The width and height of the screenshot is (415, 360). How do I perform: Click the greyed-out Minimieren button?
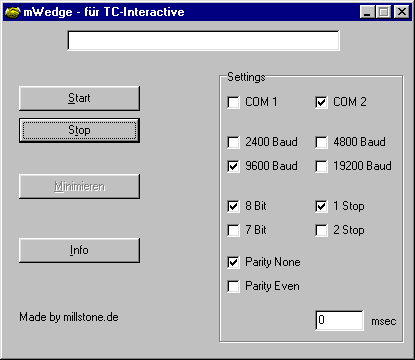pyautogui.click(x=79, y=186)
